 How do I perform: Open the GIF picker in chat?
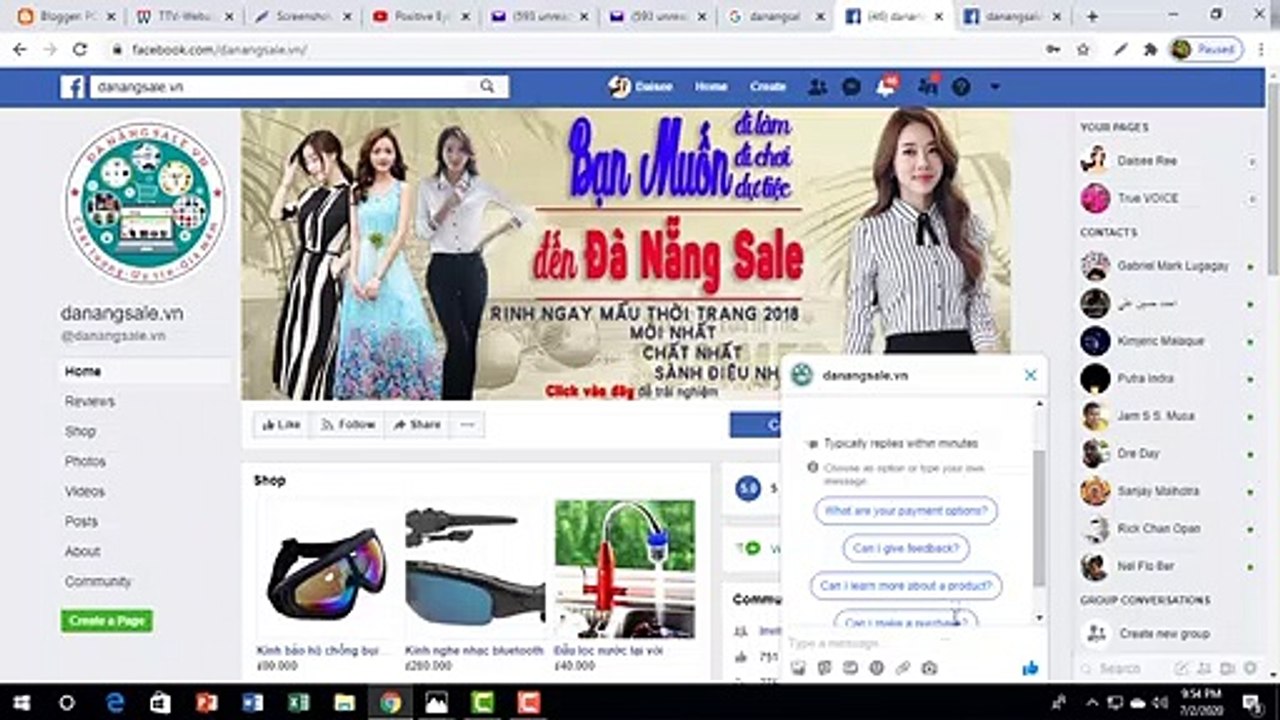(850, 668)
